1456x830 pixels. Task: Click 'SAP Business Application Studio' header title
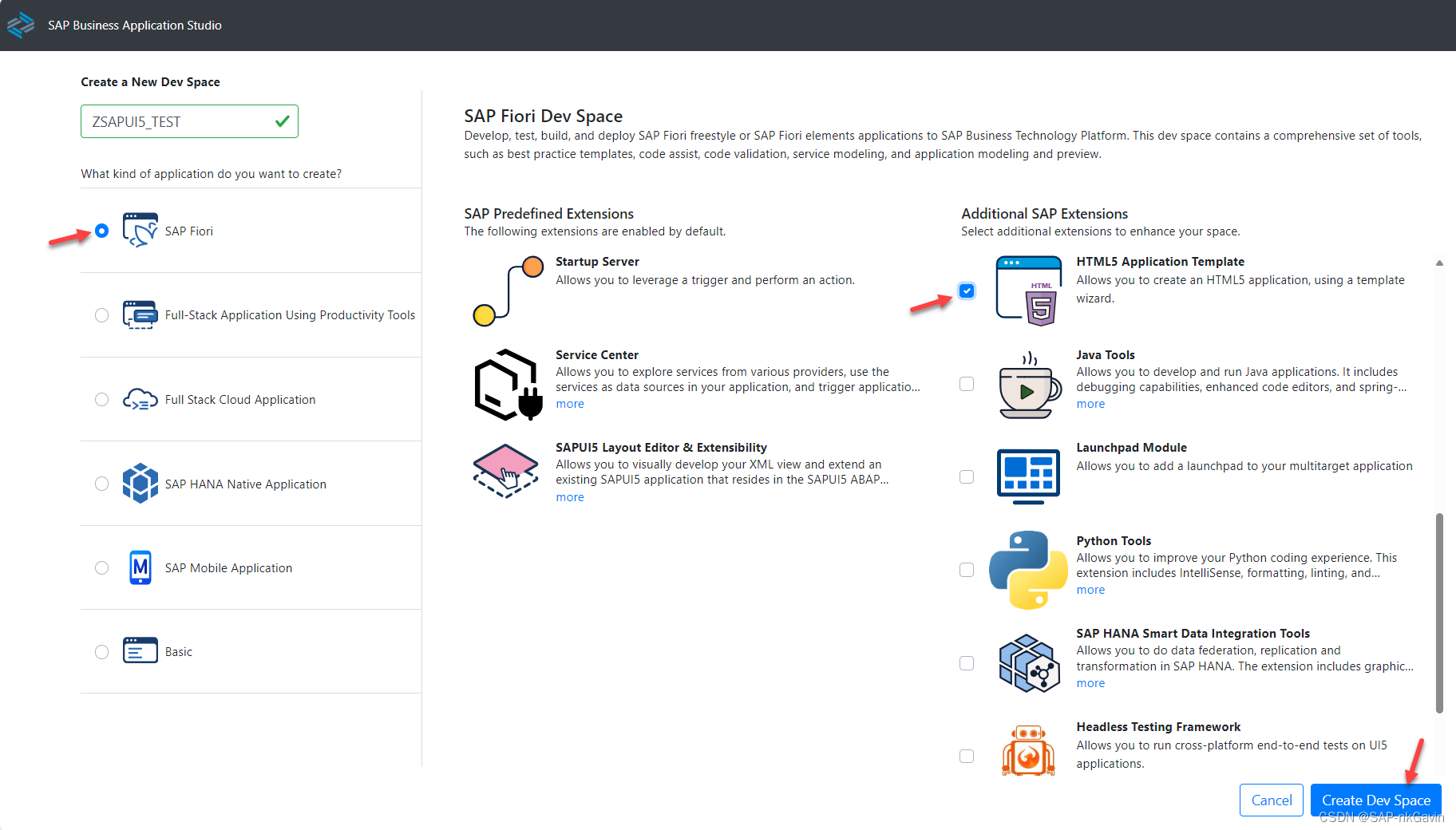135,26
